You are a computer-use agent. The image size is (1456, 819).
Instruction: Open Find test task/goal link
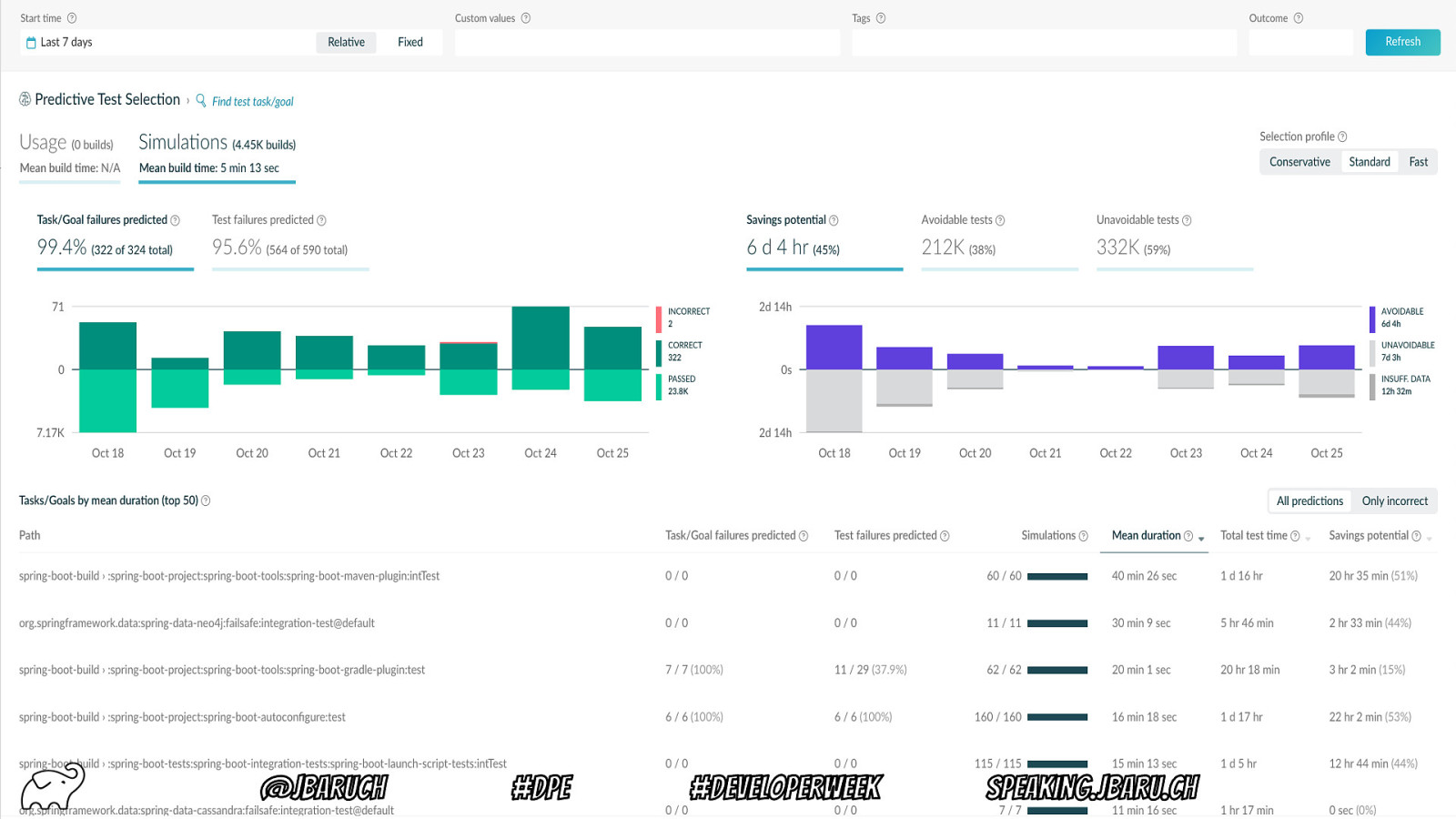click(x=253, y=101)
